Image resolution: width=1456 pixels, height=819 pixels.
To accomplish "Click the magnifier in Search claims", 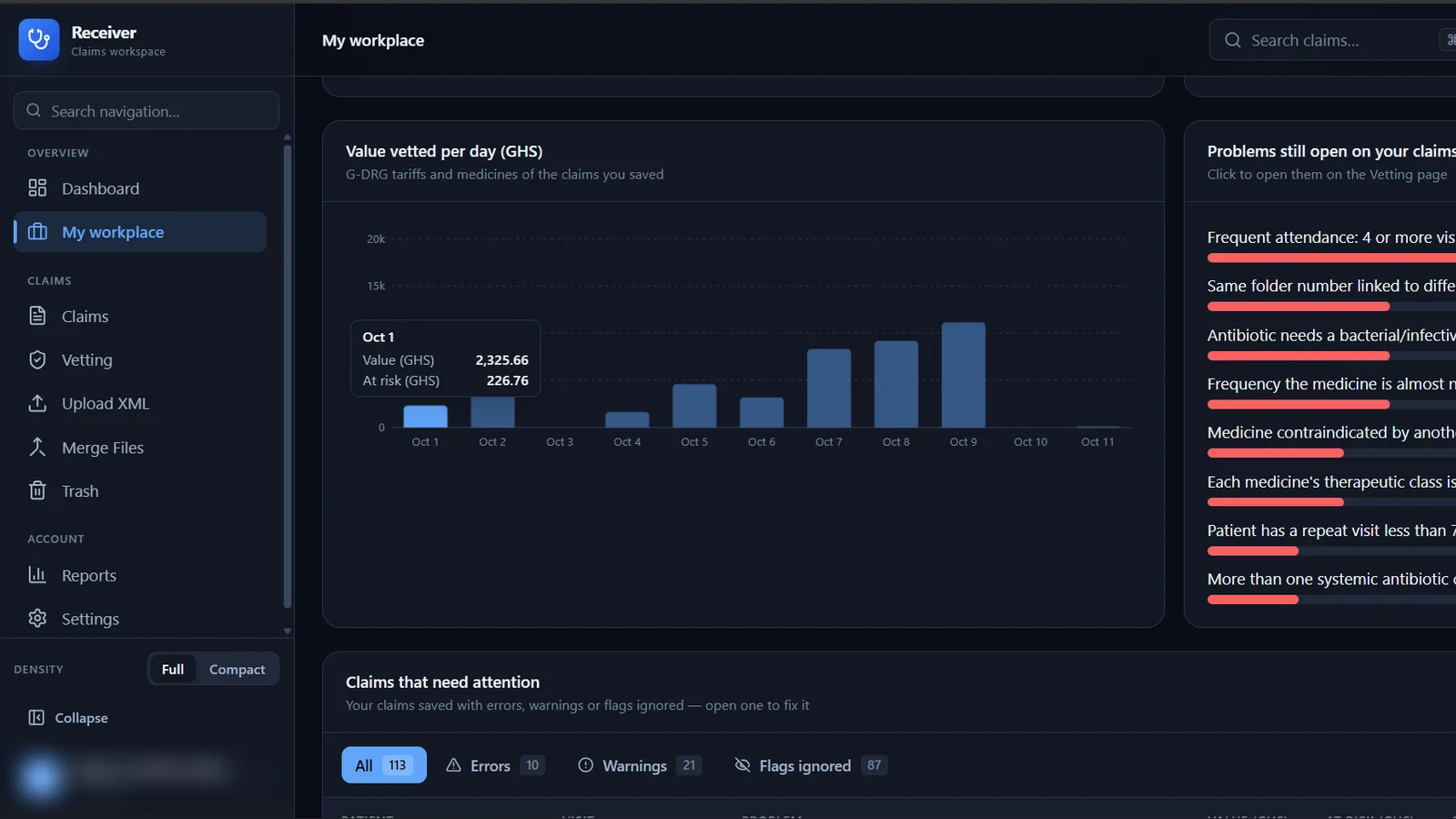I will [x=1233, y=40].
